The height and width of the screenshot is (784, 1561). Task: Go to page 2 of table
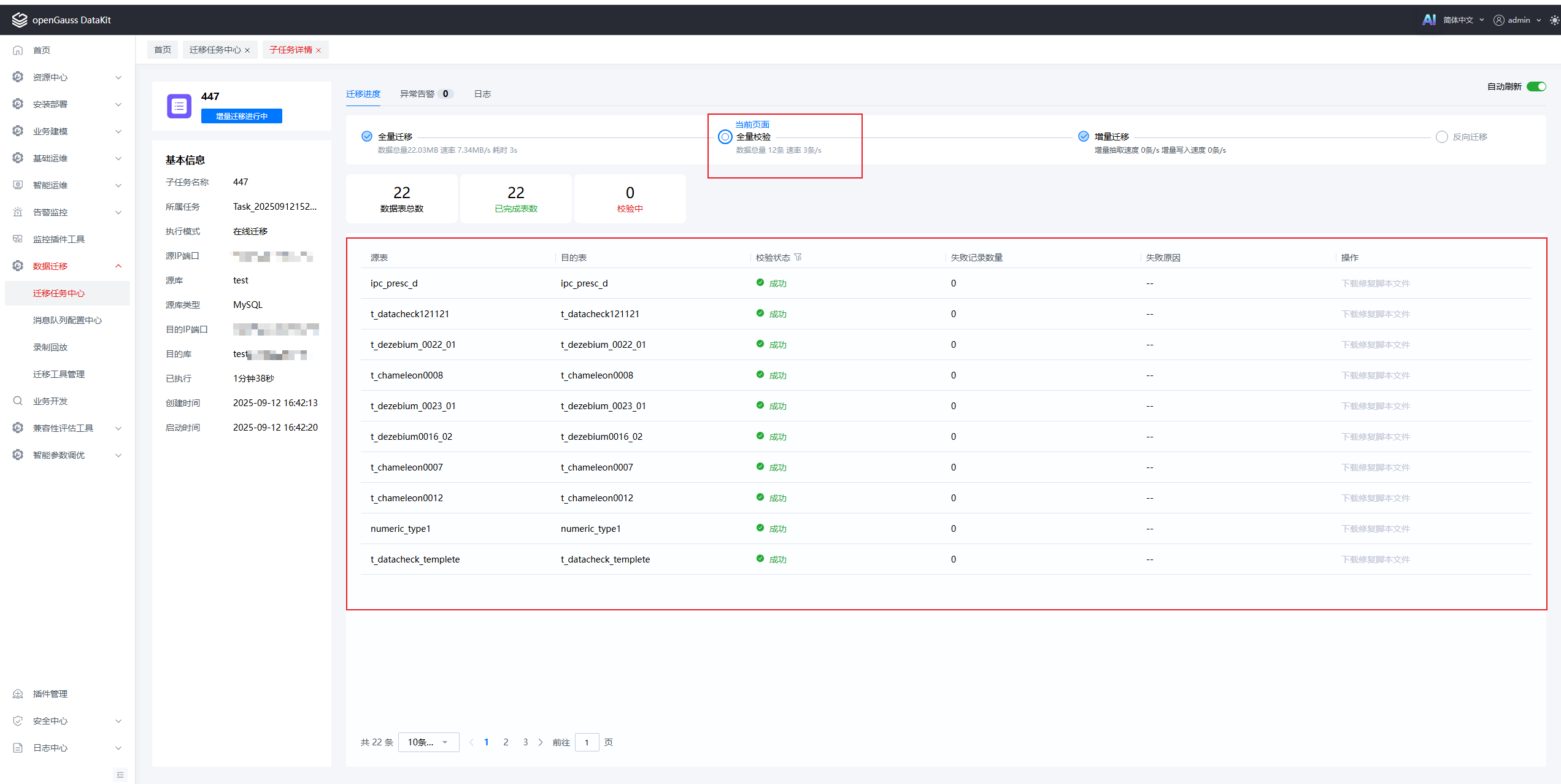click(x=506, y=742)
